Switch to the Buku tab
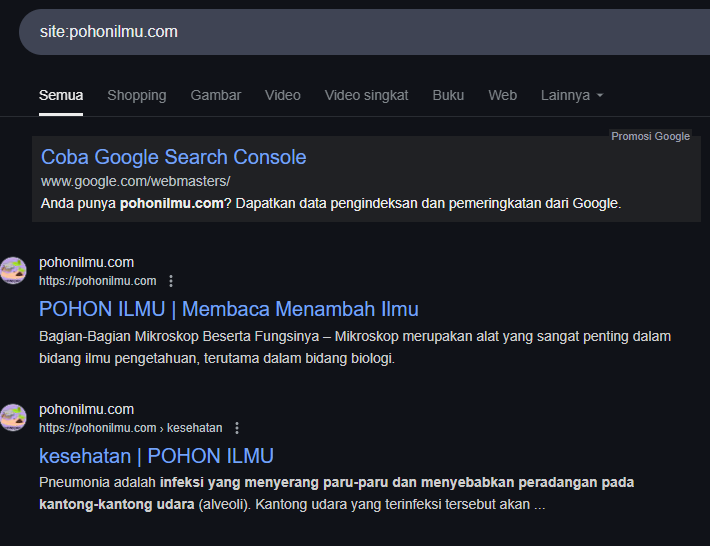Screen dimensions: 710x546 pyautogui.click(x=448, y=96)
